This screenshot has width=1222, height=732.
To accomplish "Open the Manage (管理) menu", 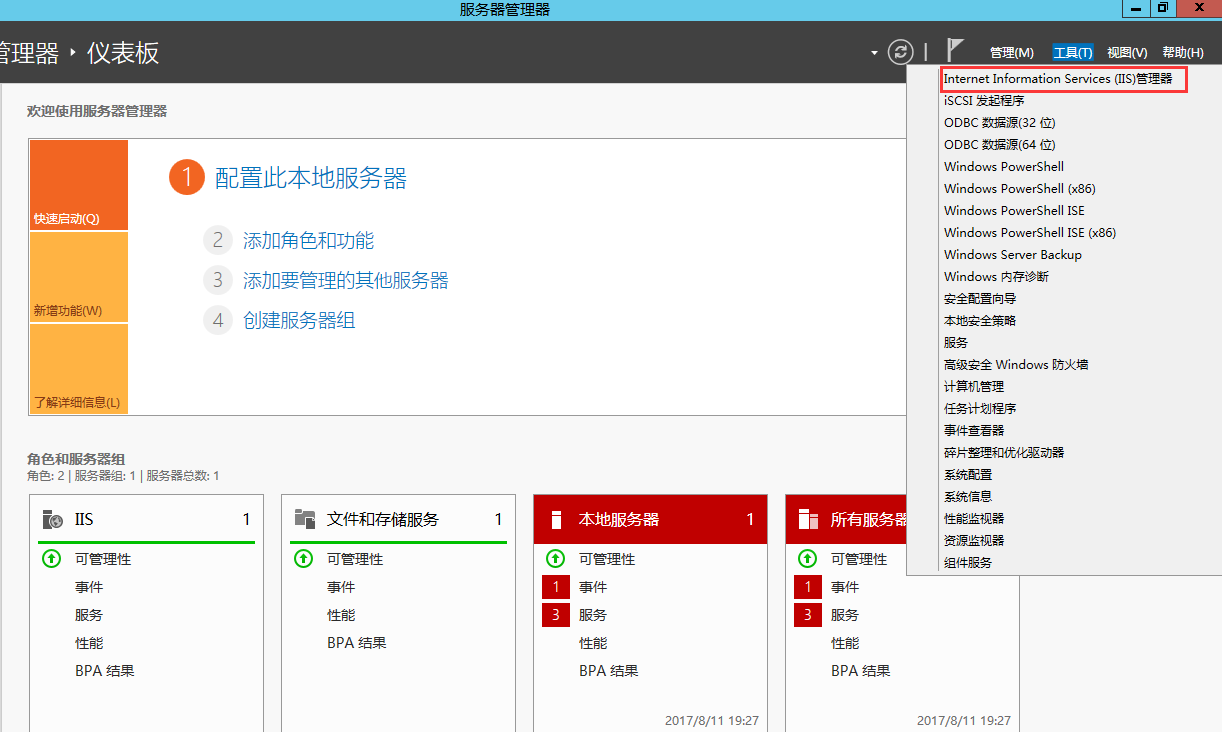I will click(x=1011, y=53).
